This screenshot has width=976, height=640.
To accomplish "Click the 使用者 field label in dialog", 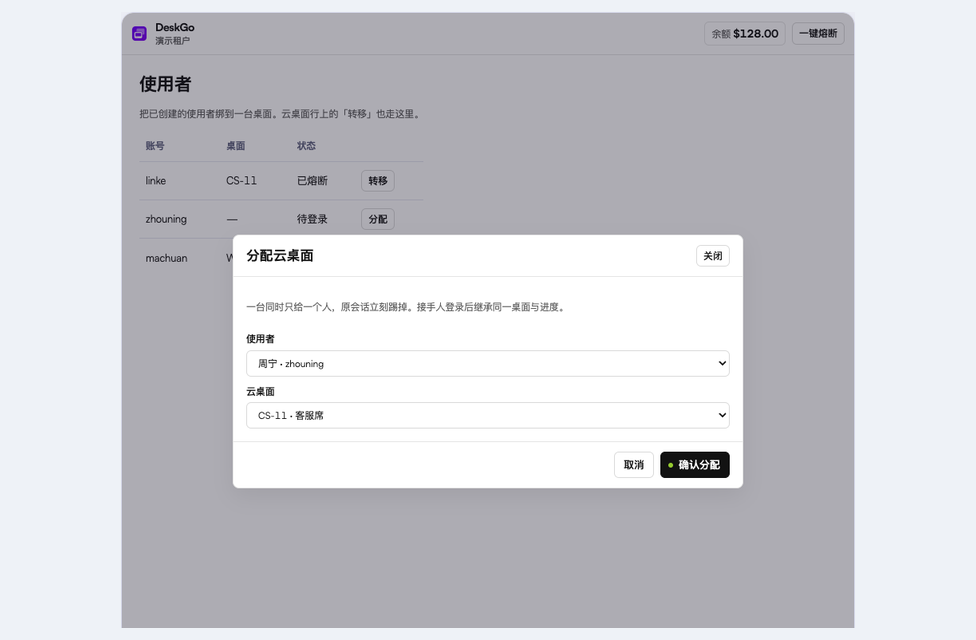I will tap(260, 339).
